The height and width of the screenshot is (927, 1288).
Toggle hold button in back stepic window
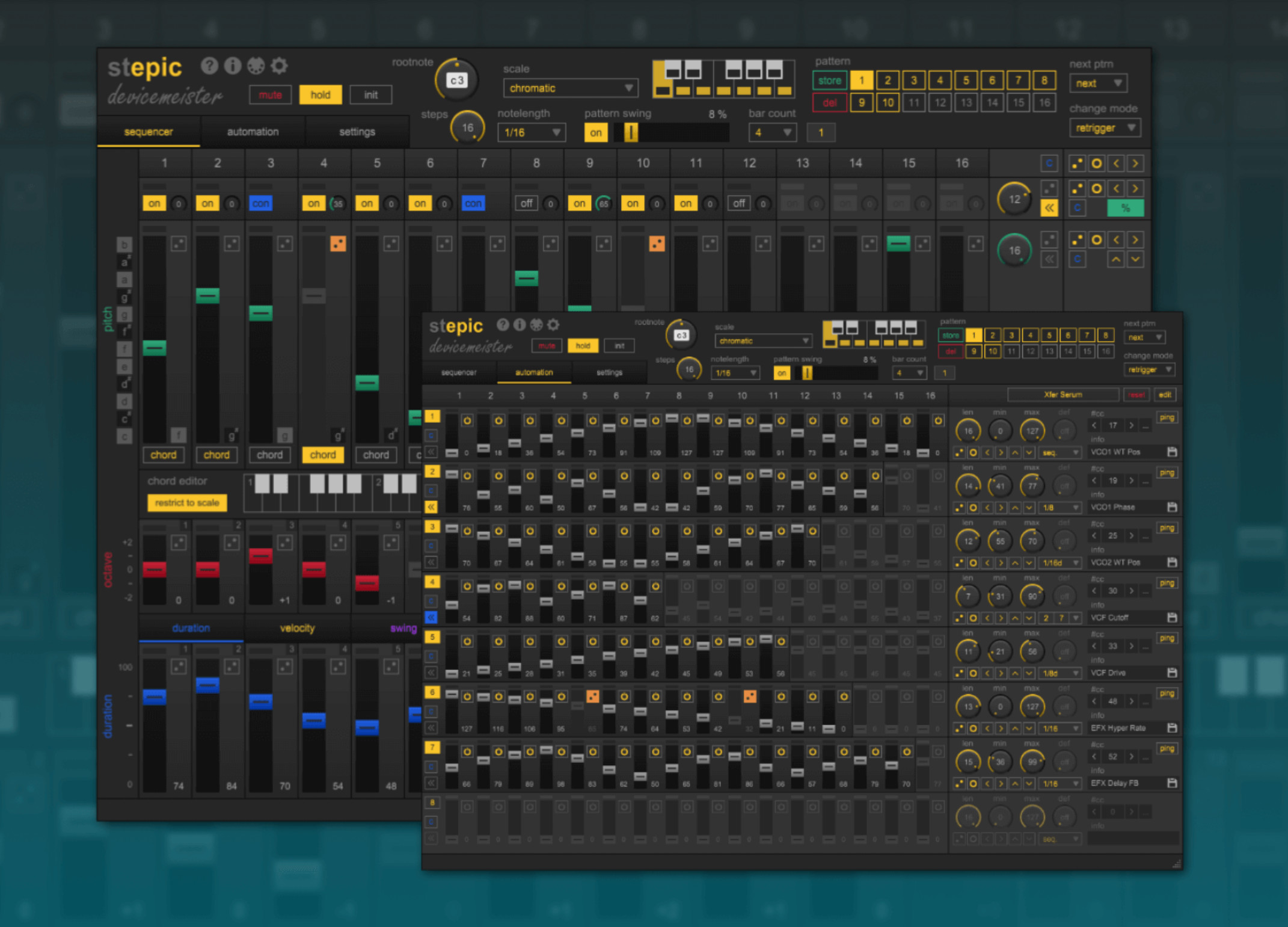(x=320, y=94)
